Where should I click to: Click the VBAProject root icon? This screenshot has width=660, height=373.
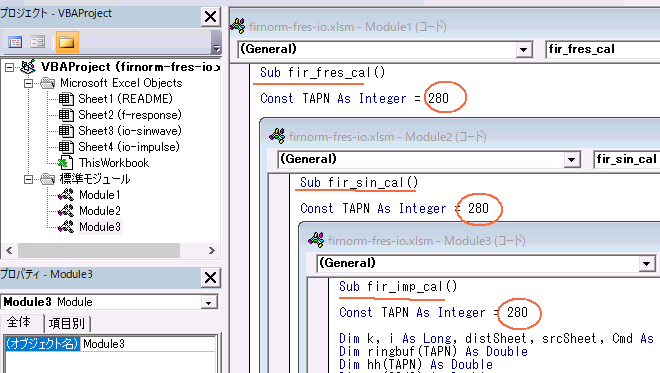click(28, 67)
